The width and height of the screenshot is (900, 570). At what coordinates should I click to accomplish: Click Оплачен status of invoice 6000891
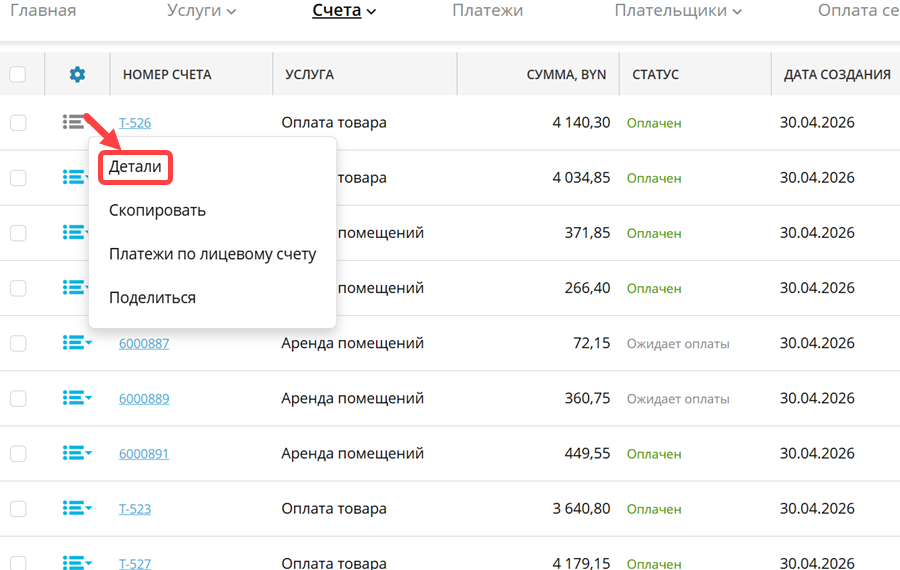654,454
